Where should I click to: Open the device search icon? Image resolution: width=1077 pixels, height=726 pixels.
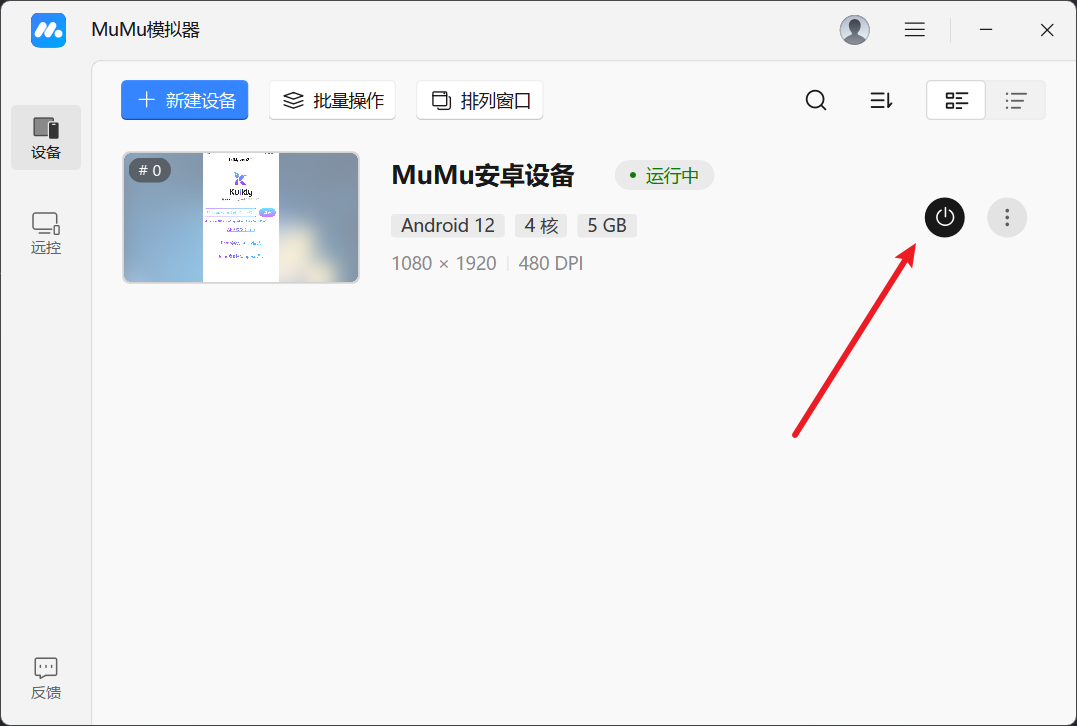coord(816,100)
